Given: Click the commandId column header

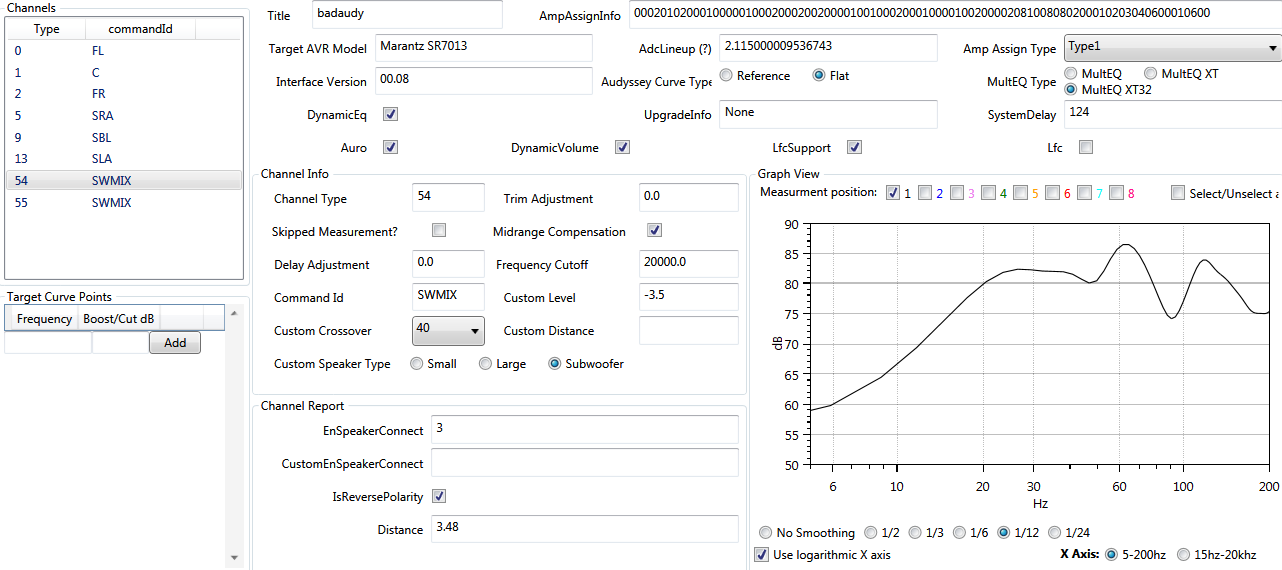Looking at the screenshot, I should 140,29.
